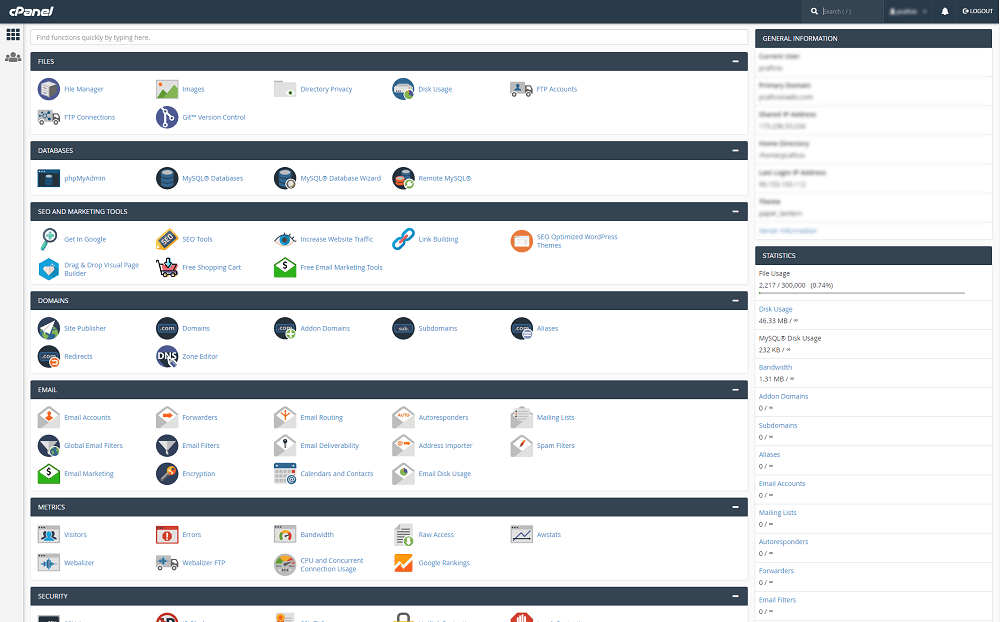This screenshot has width=1000, height=622.
Task: Open the Redirects icon
Action: pos(48,357)
